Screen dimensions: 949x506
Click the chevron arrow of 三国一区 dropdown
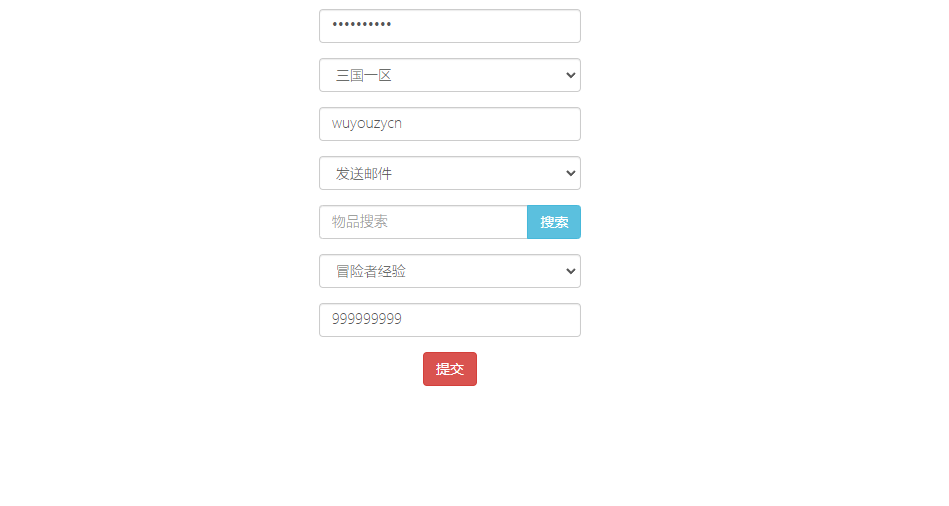(x=570, y=75)
